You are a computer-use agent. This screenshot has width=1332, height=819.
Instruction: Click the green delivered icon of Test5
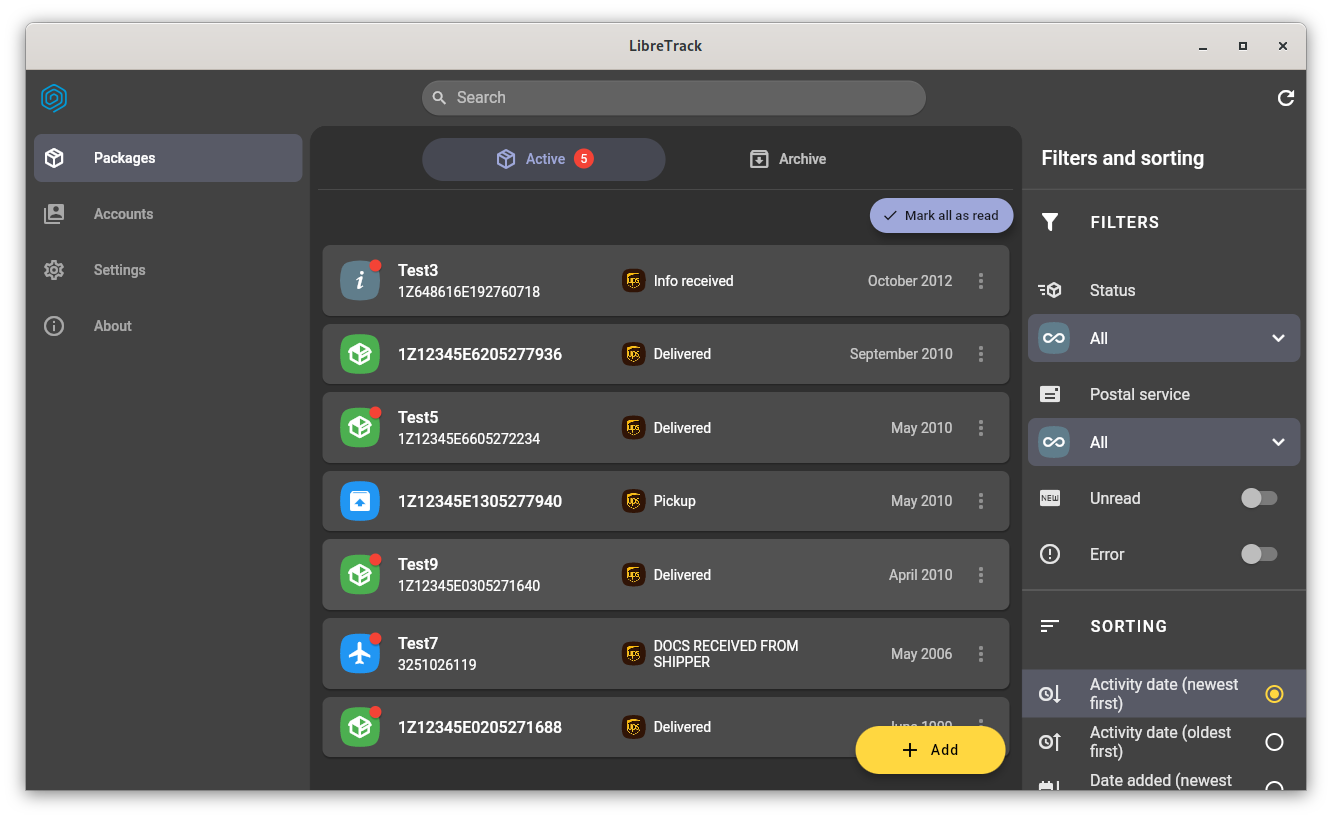click(x=360, y=428)
